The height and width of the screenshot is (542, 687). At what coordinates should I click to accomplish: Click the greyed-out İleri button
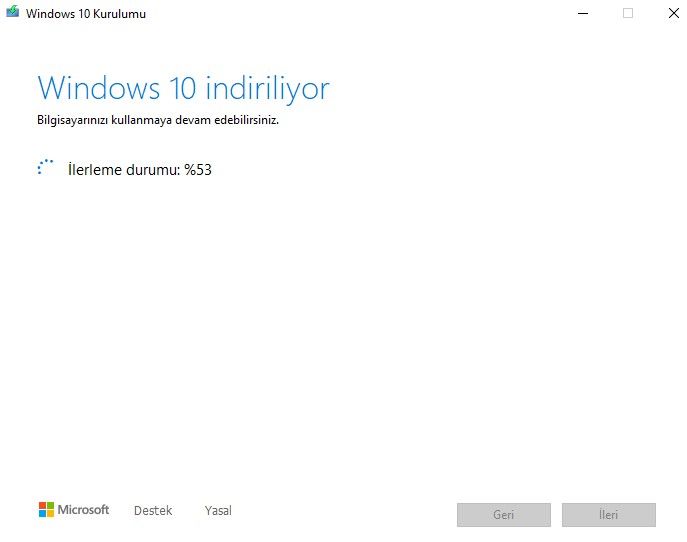pos(609,515)
